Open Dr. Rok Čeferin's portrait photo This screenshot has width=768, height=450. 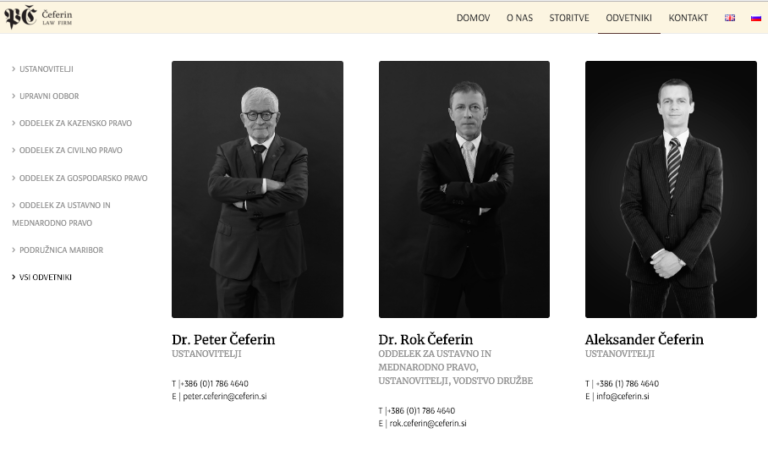pyautogui.click(x=464, y=189)
